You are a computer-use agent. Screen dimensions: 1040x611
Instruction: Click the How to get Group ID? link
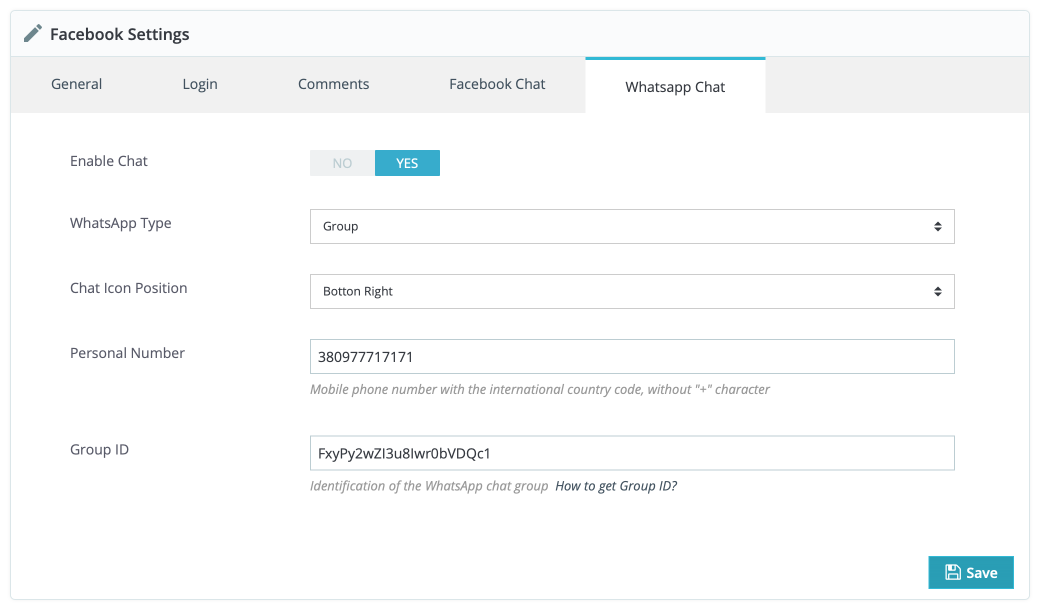[x=616, y=486]
